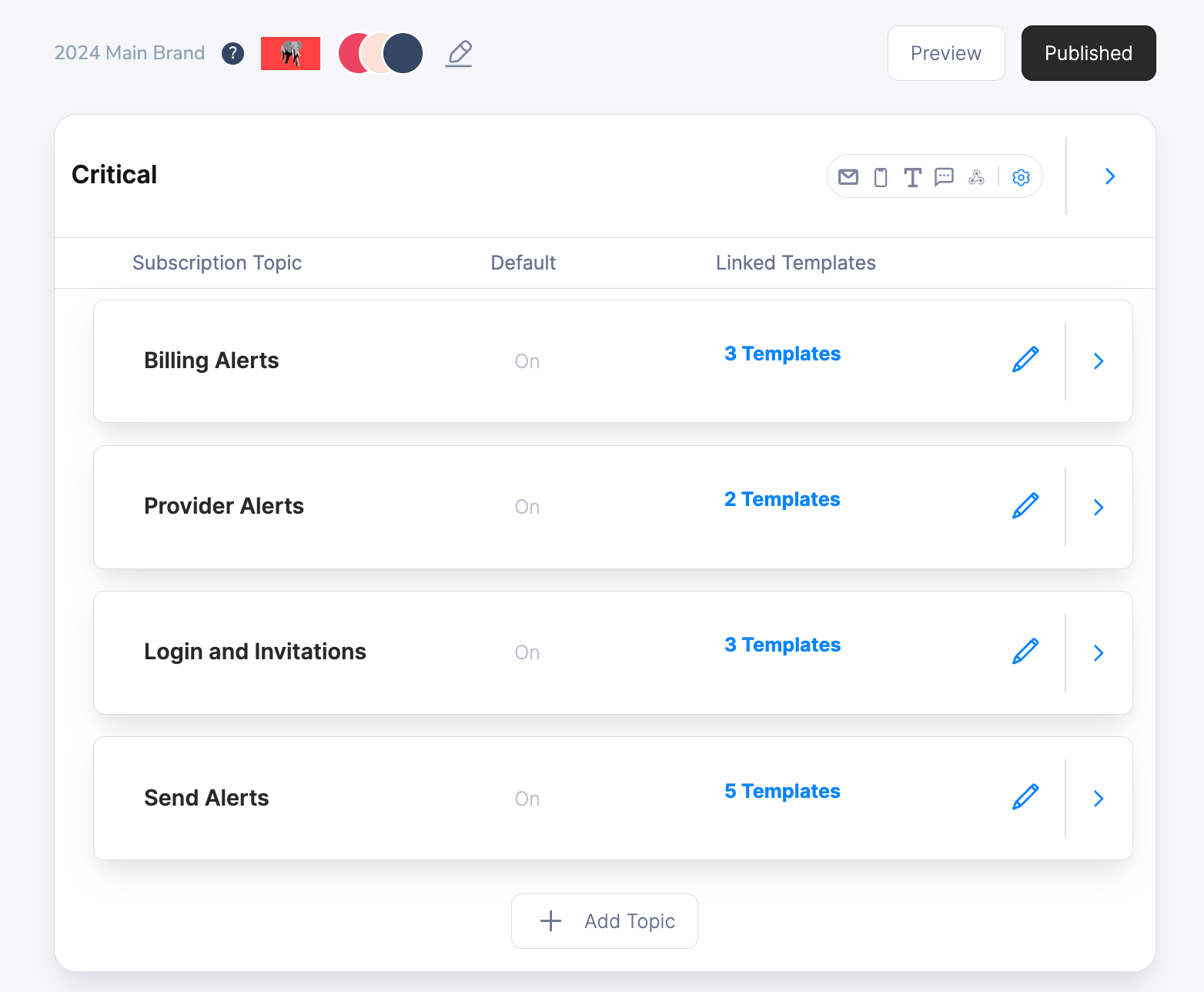Expand the Critical section chevron
Image resolution: width=1204 pixels, height=992 pixels.
1109,176
